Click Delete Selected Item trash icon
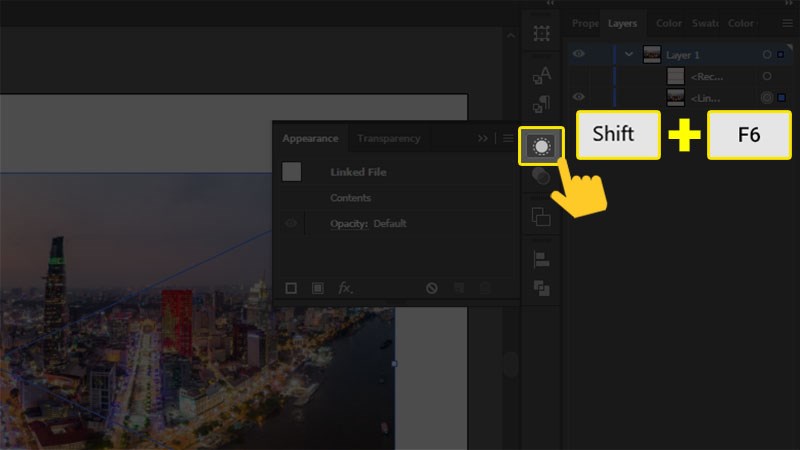This screenshot has height=450, width=800. [485, 288]
